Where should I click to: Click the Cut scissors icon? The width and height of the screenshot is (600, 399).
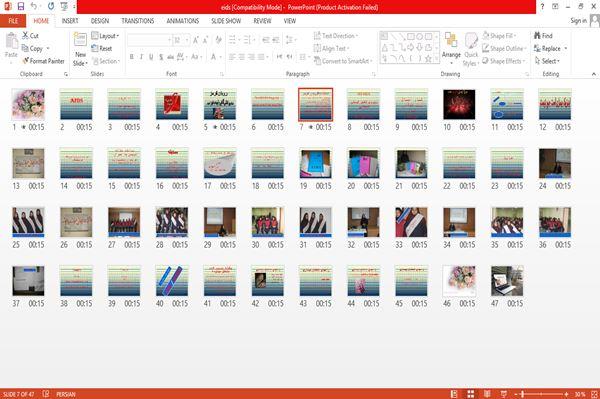[25, 35]
